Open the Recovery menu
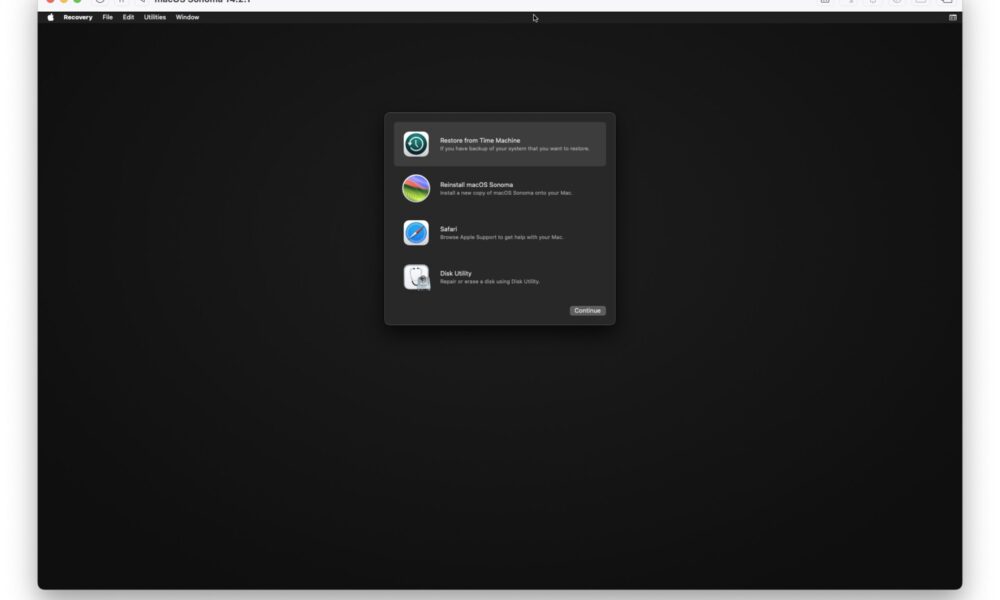The height and width of the screenshot is (600, 1000). (78, 17)
